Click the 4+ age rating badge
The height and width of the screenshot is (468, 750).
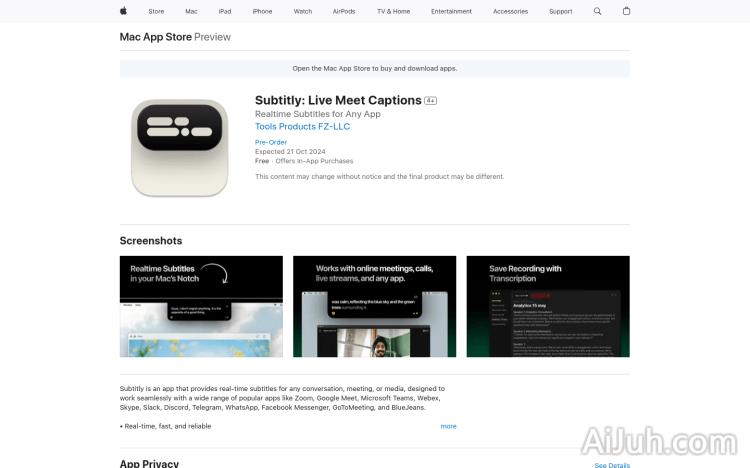[430, 100]
